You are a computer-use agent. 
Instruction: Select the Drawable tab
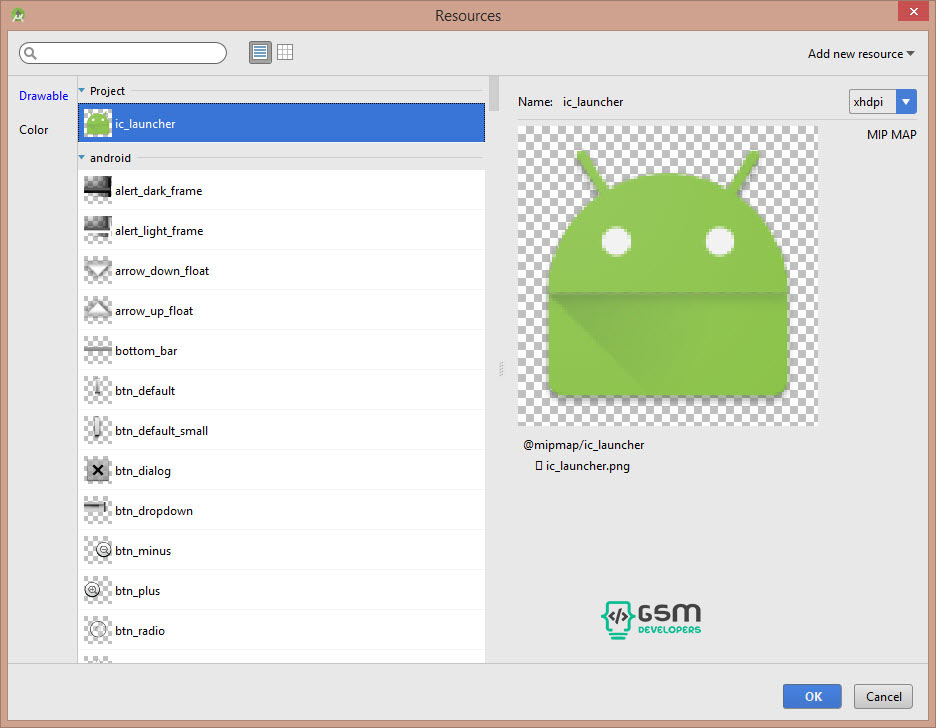[x=44, y=95]
